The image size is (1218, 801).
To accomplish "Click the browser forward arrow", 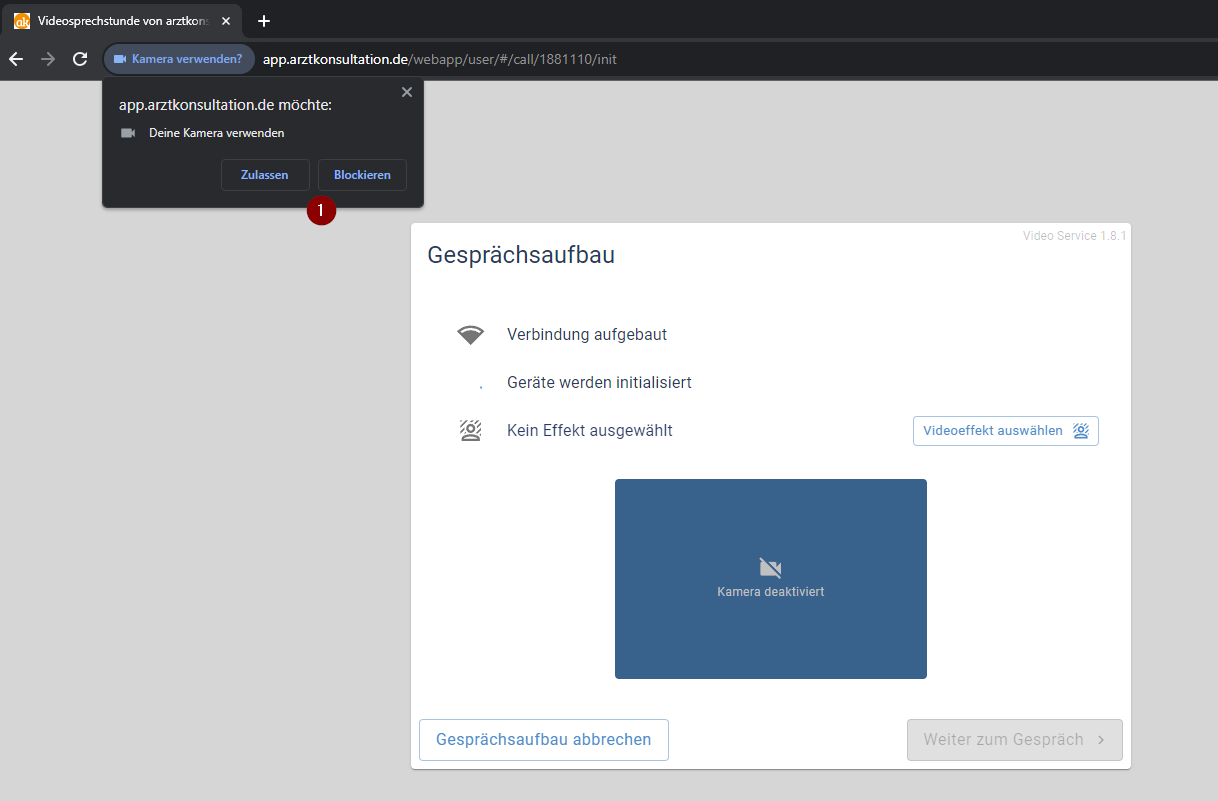I will click(x=48, y=59).
